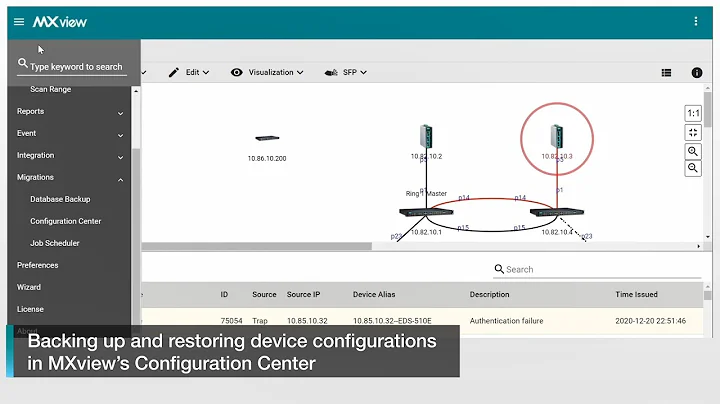This screenshot has width=720, height=404.
Task: Expand the Event menu section
Action: tap(70, 134)
